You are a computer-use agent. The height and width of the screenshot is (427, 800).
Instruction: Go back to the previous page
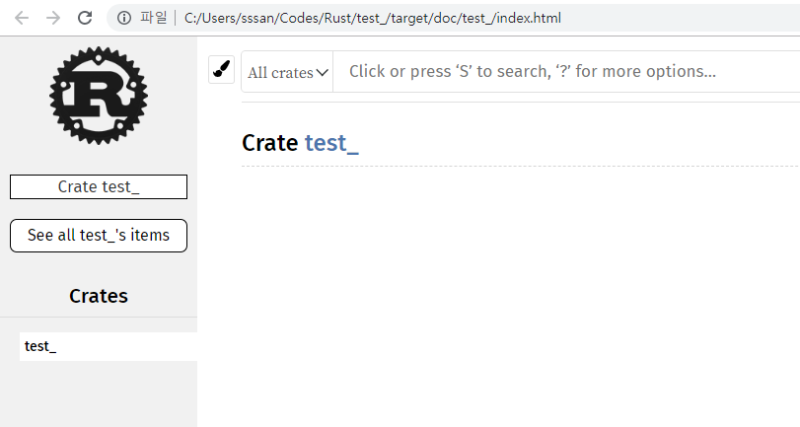(x=22, y=18)
